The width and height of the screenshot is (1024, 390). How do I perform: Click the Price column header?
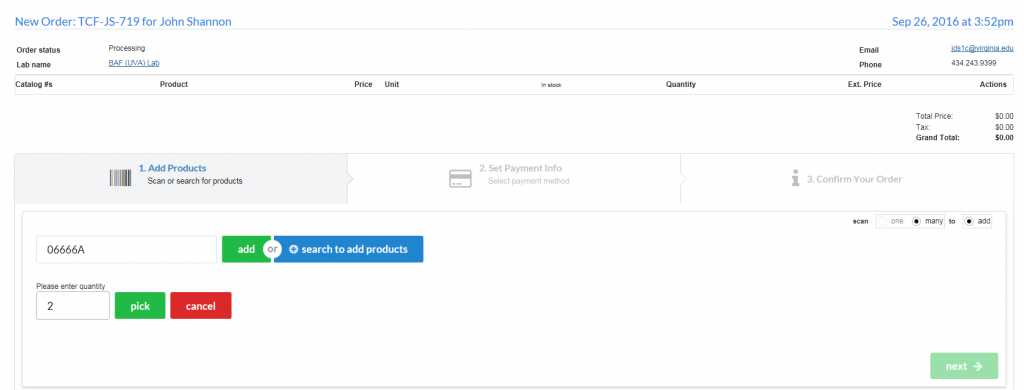[363, 85]
